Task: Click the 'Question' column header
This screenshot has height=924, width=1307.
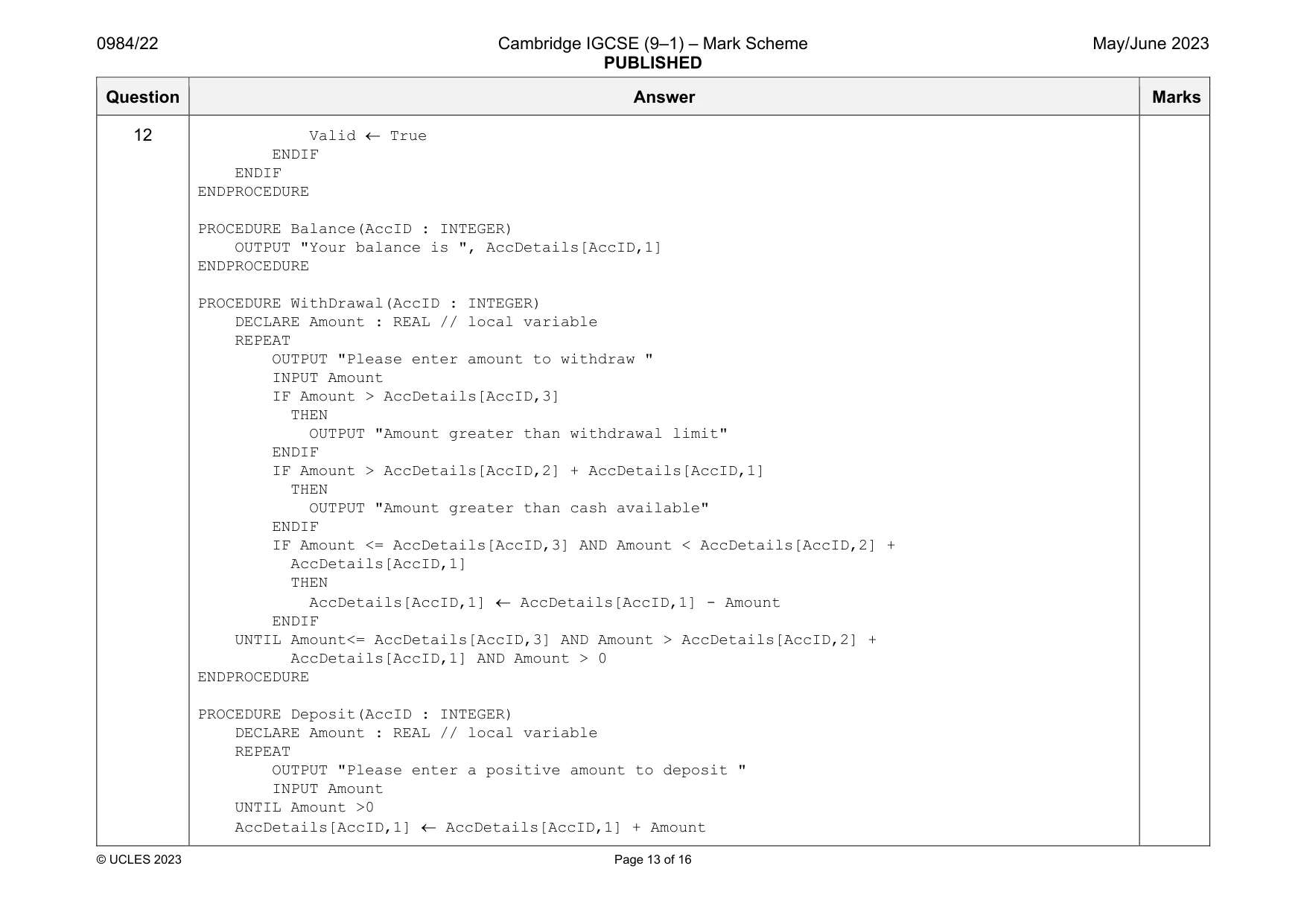Action: 142,97
